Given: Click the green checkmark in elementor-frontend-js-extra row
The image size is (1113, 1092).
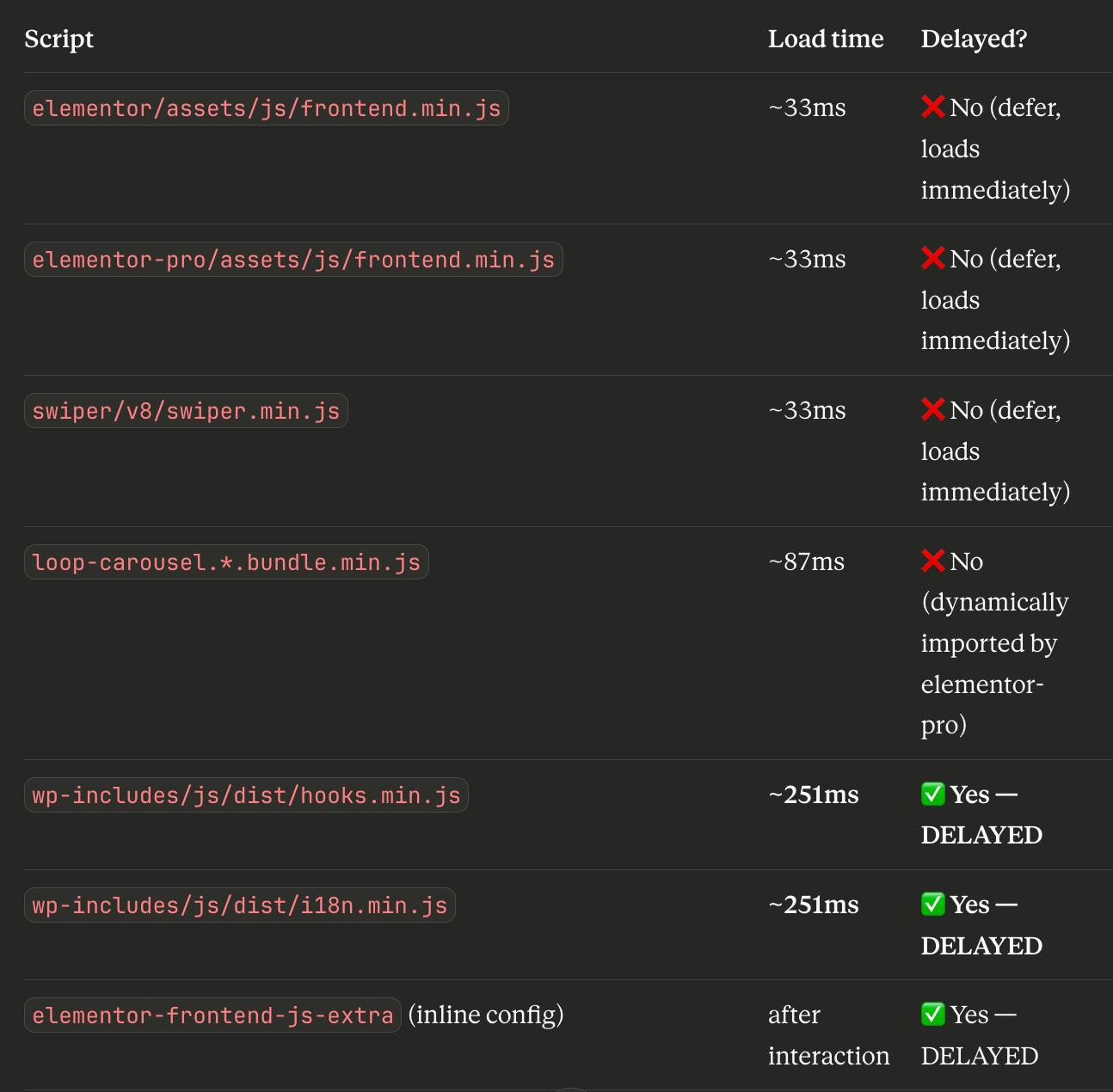Looking at the screenshot, I should coord(933,1015).
